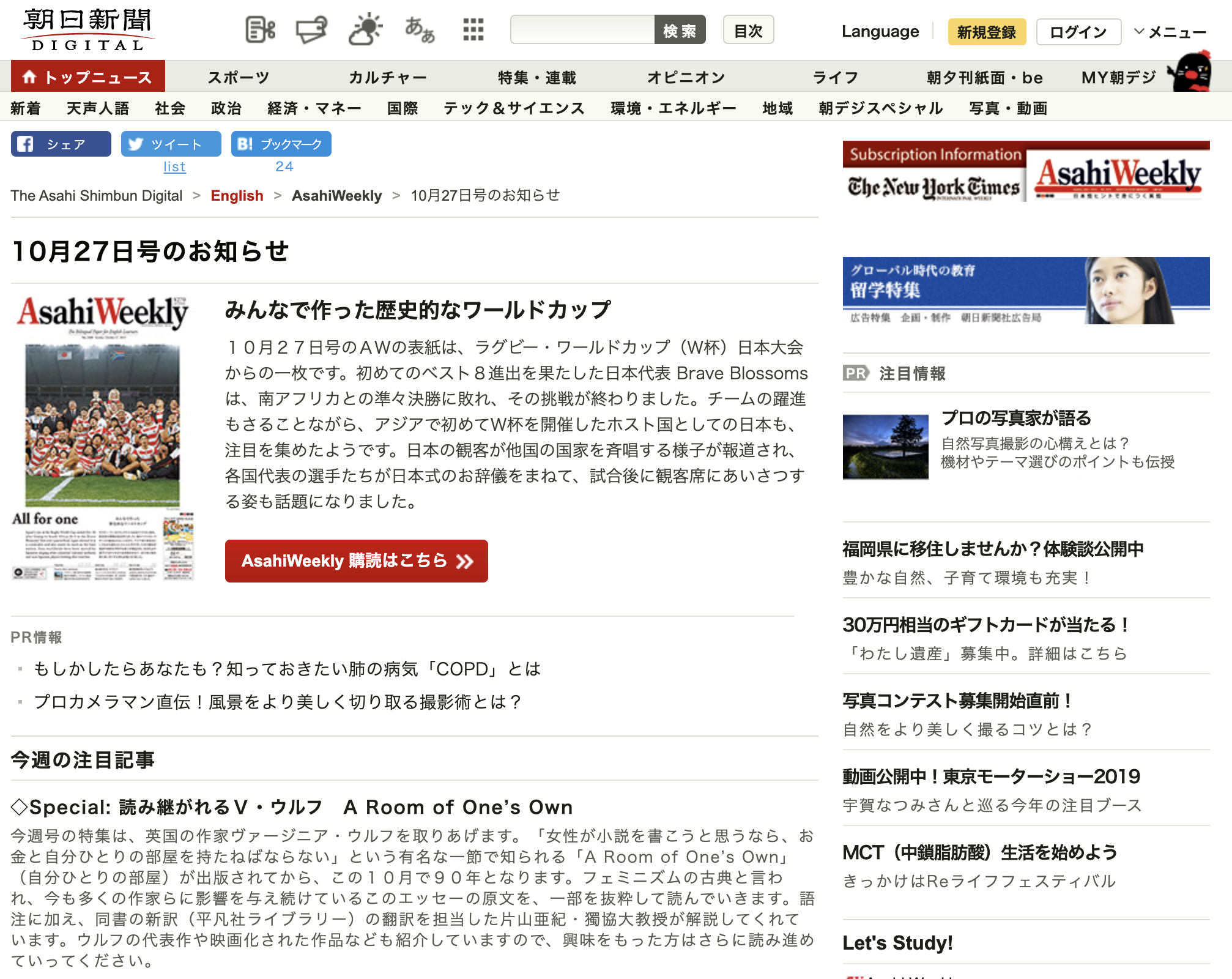
Task: Select the スポーツ navigation tab
Action: coord(239,78)
